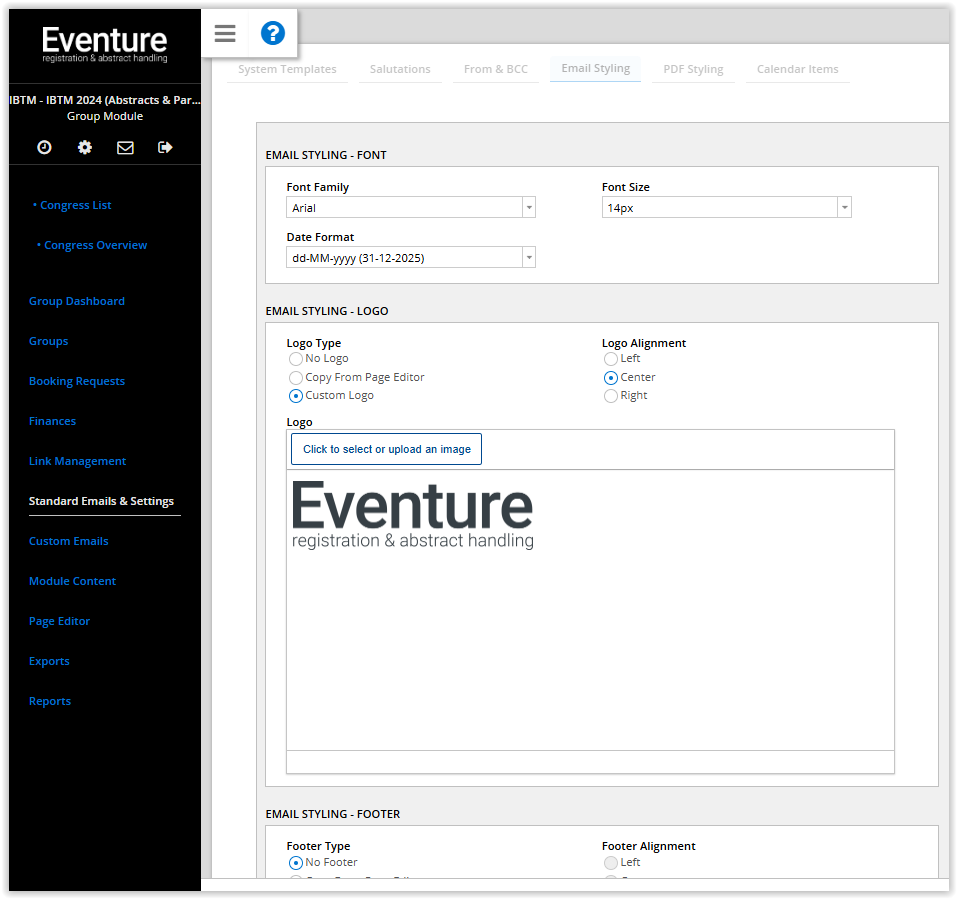Viewport: 957px width, 899px height.
Task: Set Logo Alignment to Left
Action: [610, 359]
